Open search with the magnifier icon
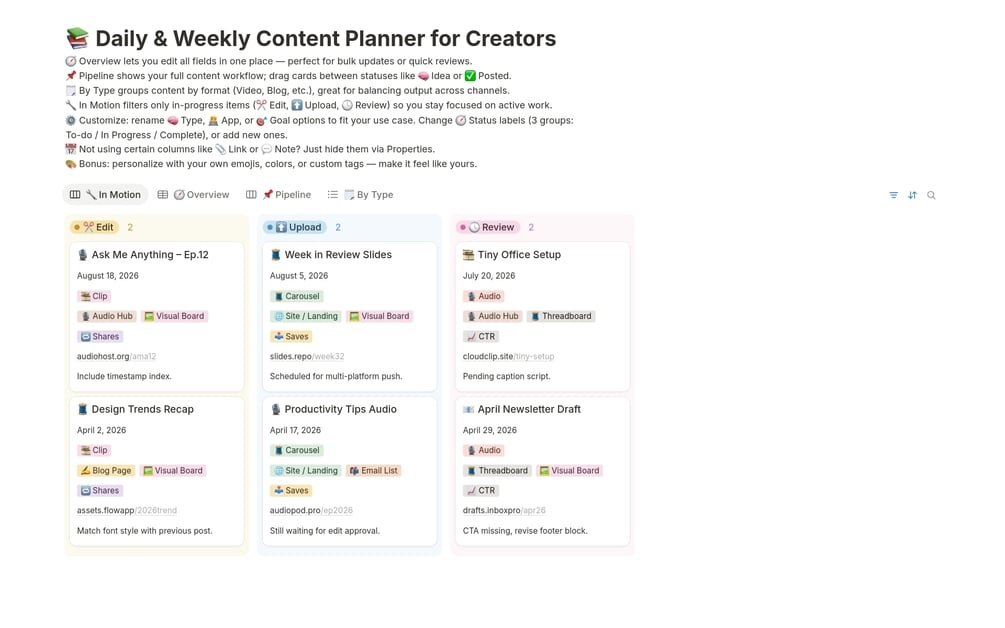Viewport: 1005px width, 628px height. pos(931,195)
